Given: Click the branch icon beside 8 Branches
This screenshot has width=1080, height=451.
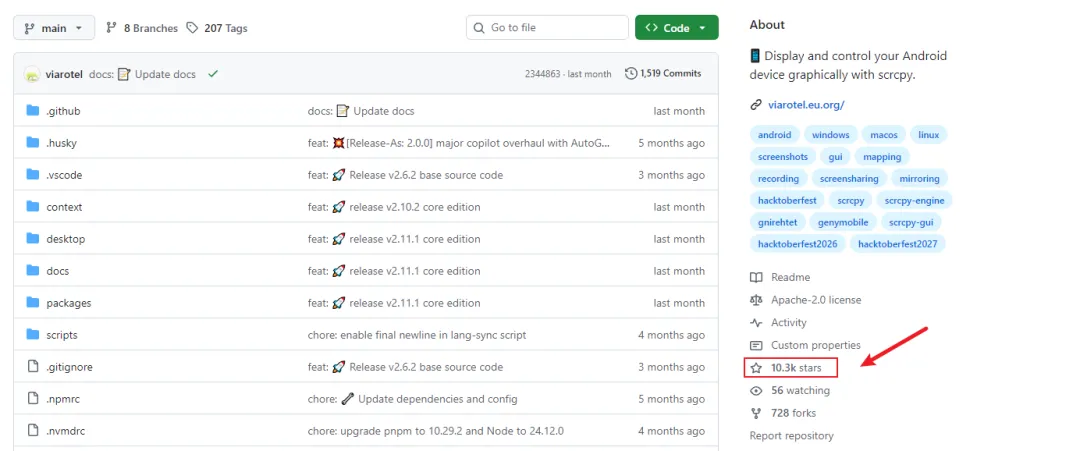Looking at the screenshot, I should [112, 28].
